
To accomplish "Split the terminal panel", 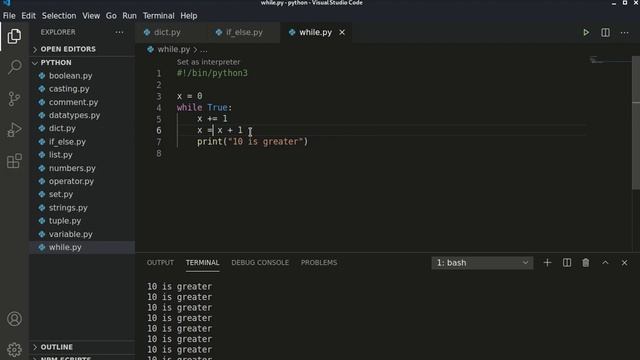I will (567, 263).
